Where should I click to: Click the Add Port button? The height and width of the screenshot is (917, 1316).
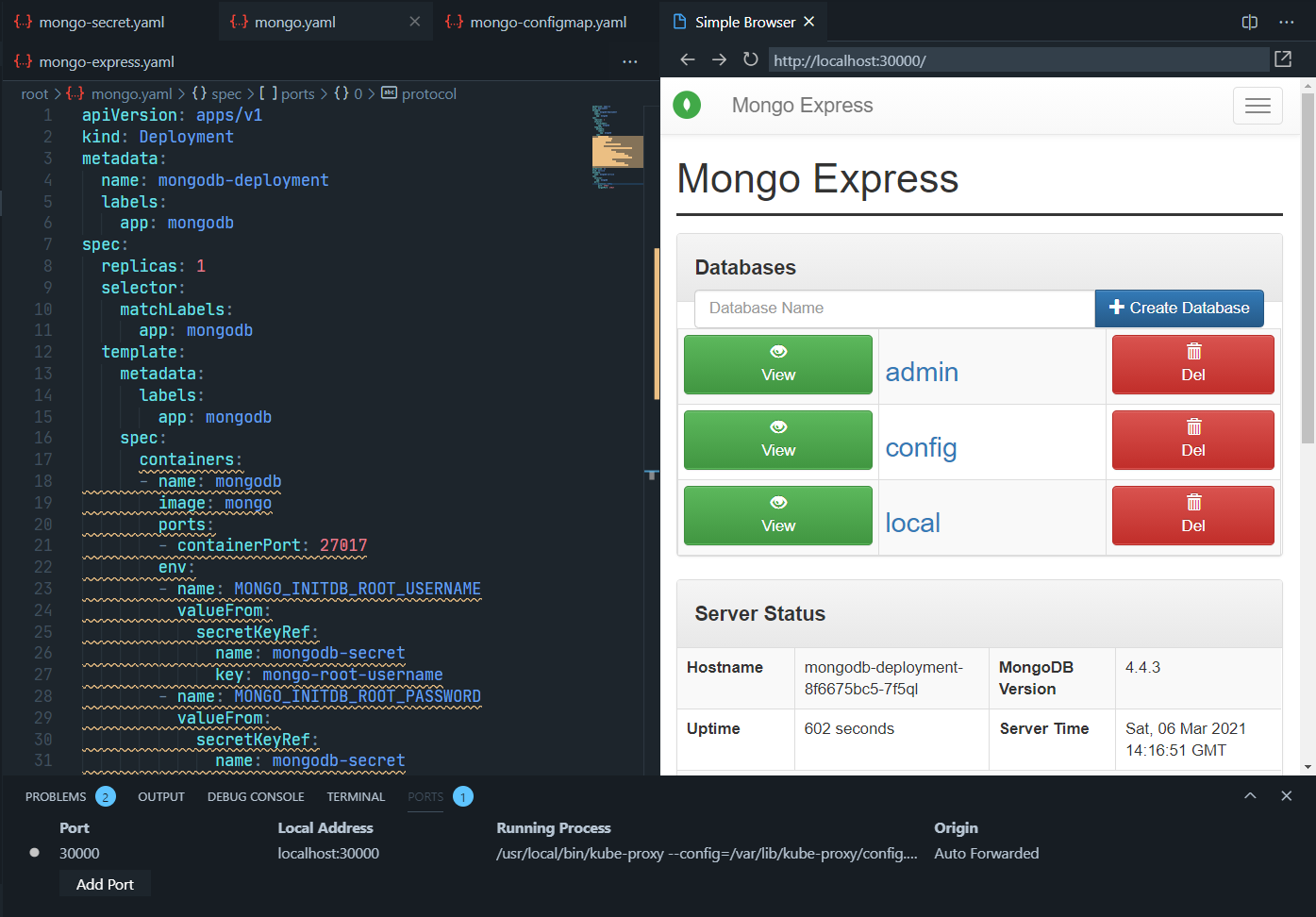[105, 885]
